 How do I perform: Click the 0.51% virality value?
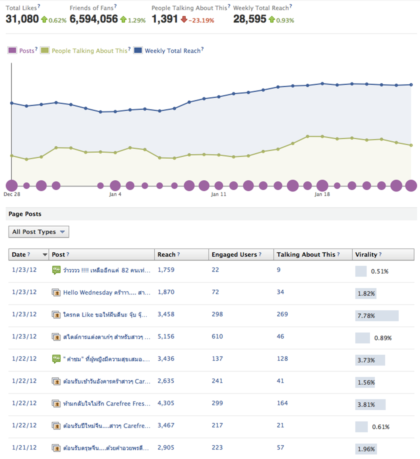380,271
